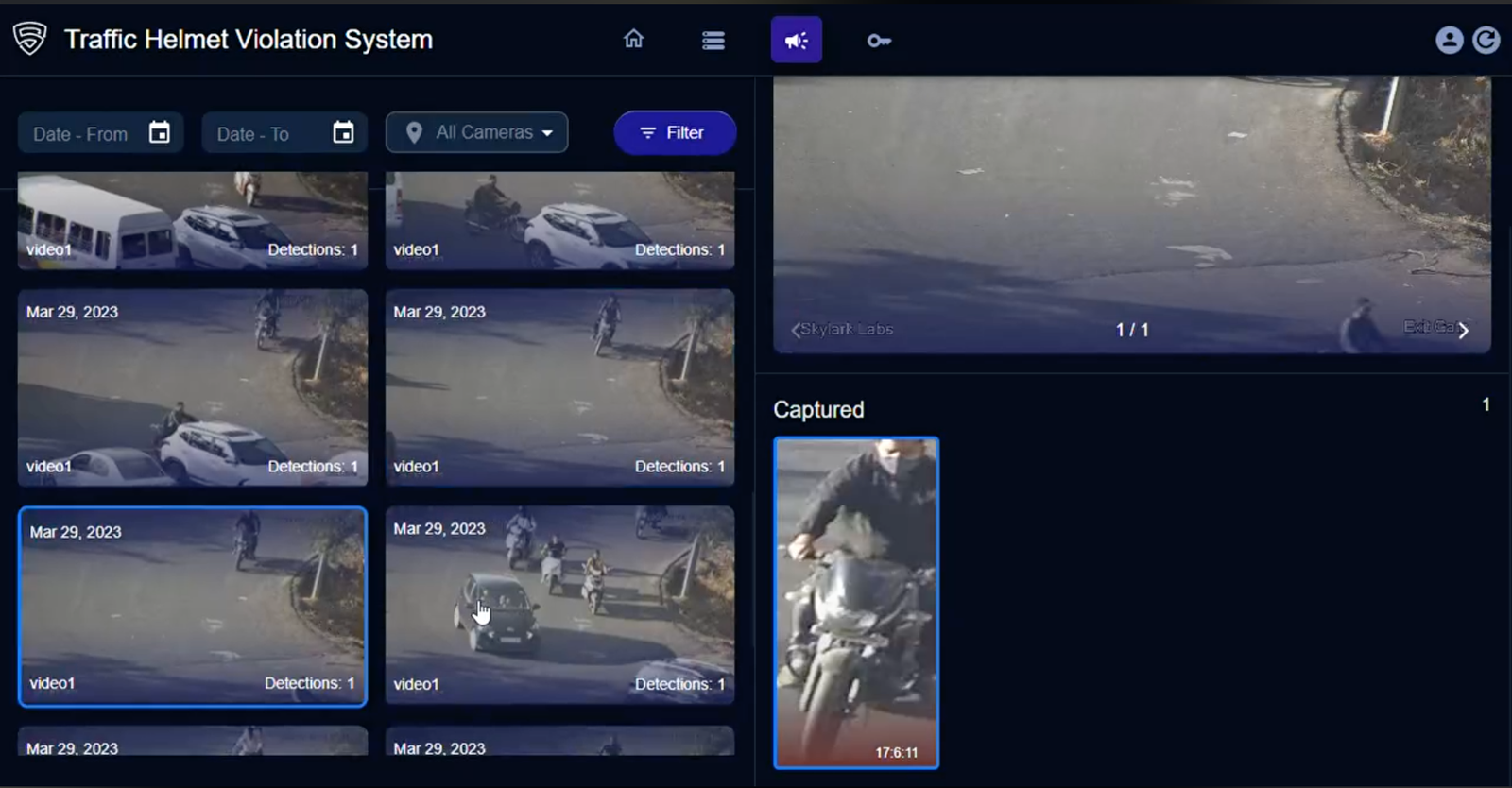Open the key access icon
This screenshot has width=1512, height=788.
(x=879, y=41)
